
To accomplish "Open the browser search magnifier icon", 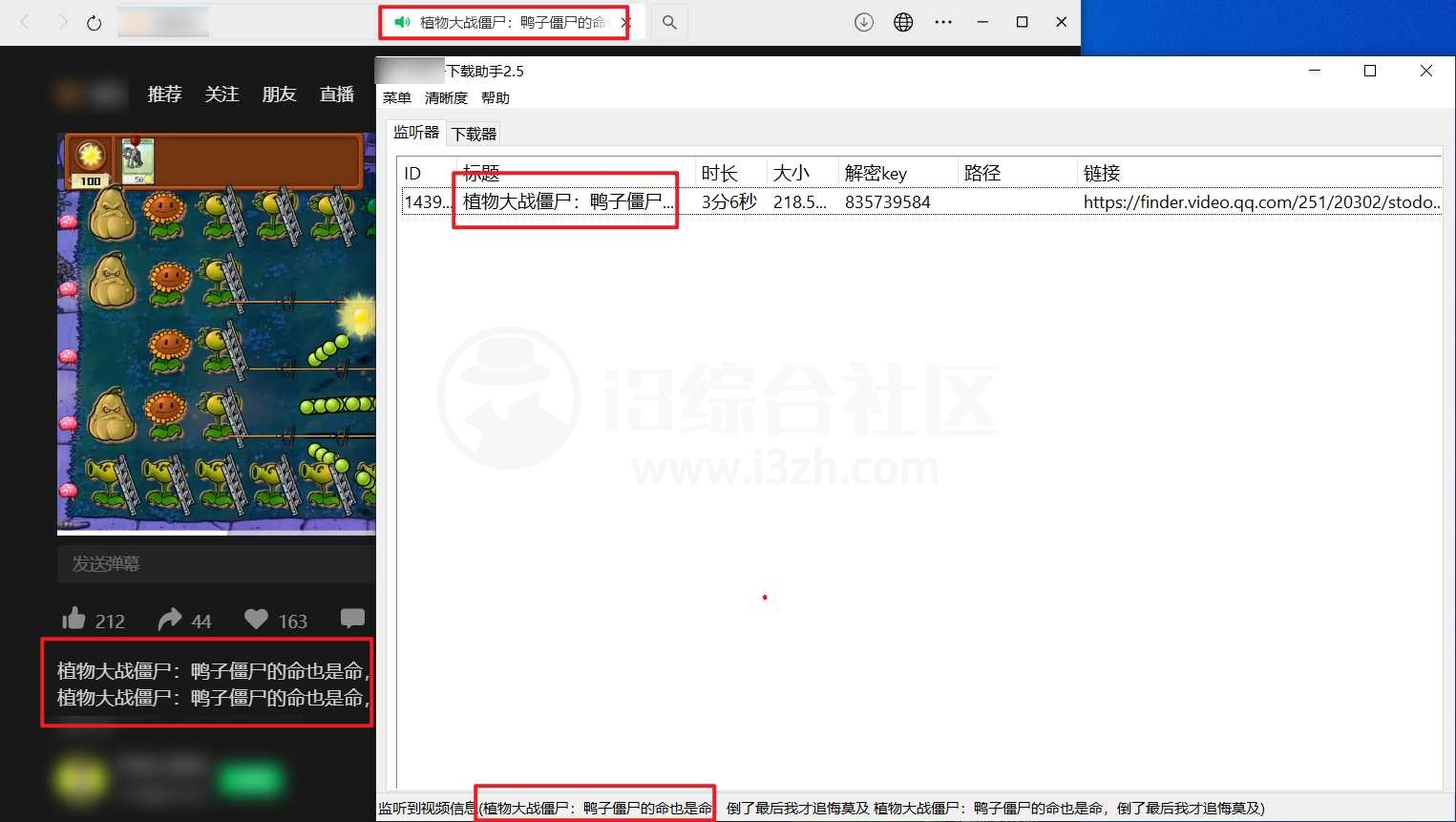I will click(669, 22).
